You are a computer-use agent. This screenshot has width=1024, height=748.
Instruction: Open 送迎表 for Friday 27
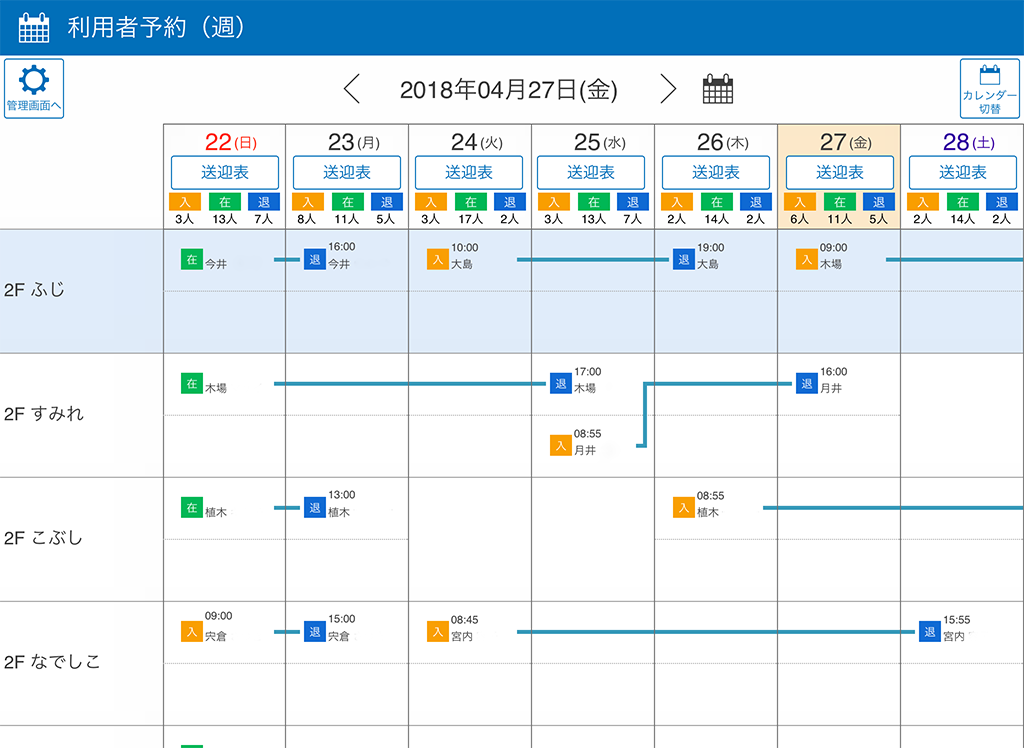click(x=839, y=172)
